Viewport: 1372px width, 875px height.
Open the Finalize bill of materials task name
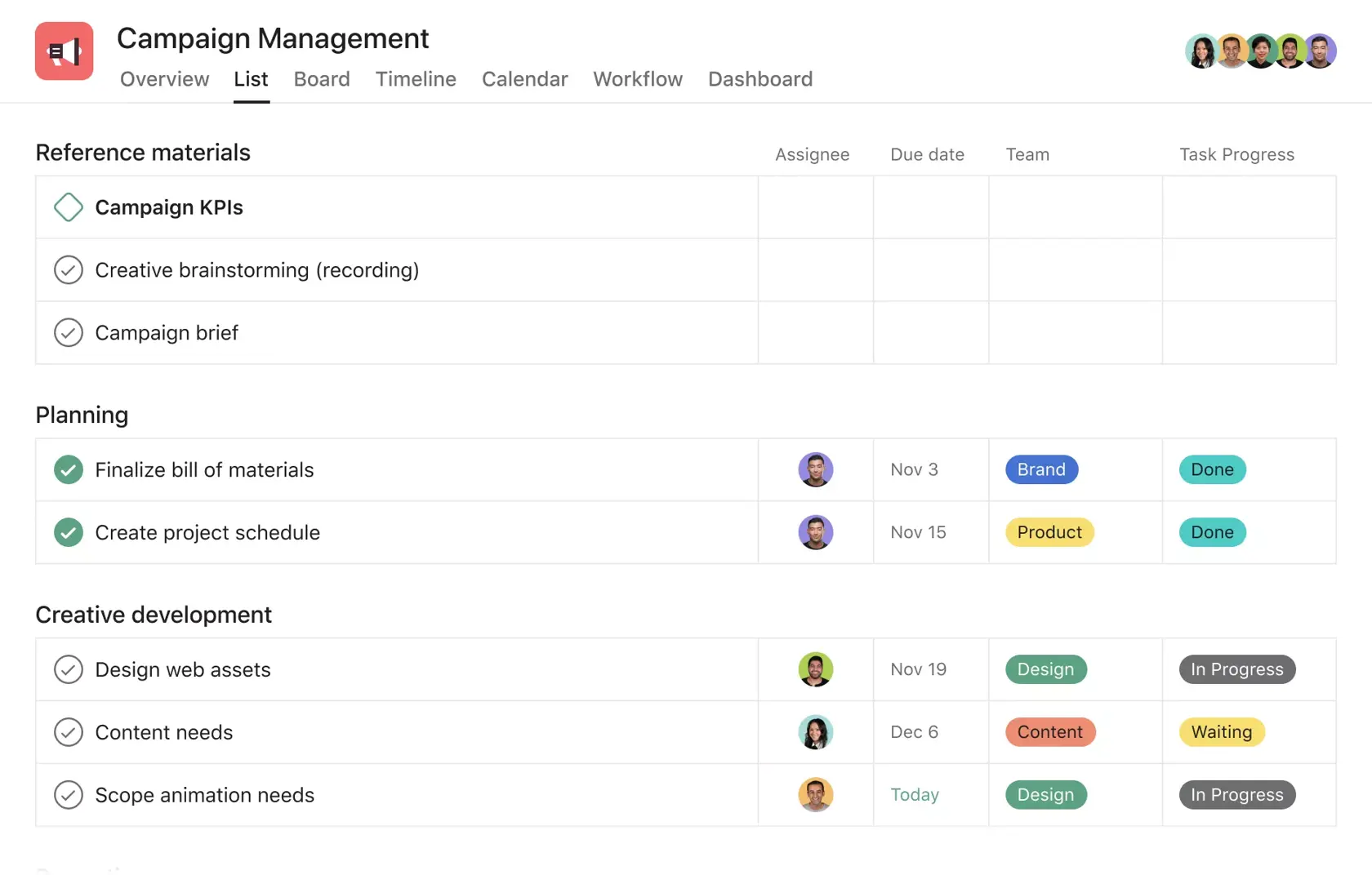coord(204,469)
